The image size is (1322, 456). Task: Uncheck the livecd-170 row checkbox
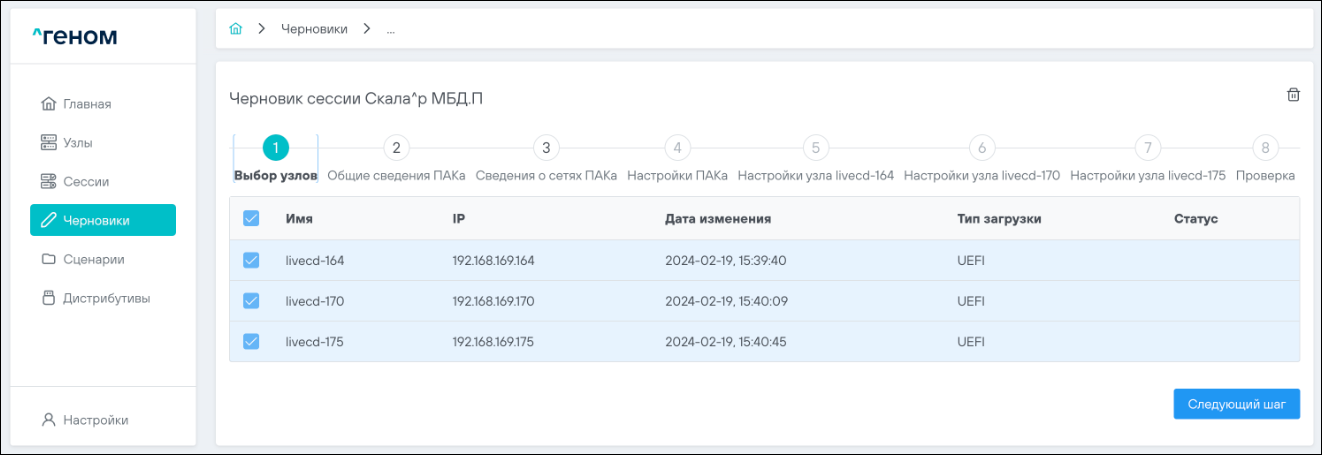(x=251, y=301)
